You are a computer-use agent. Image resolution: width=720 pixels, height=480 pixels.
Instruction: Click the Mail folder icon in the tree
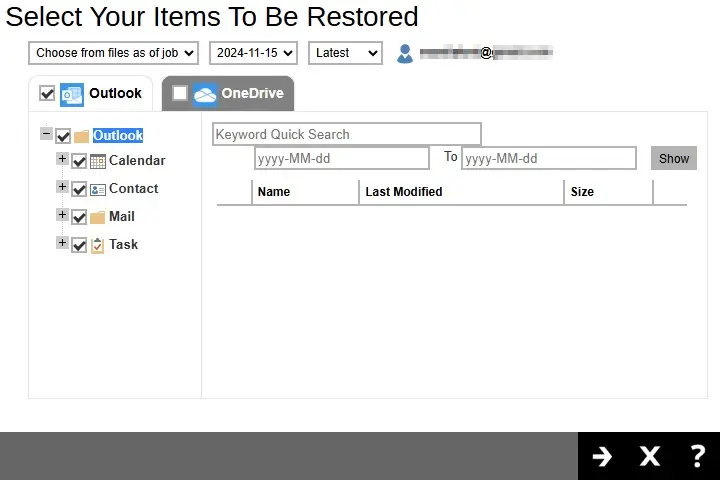point(98,217)
